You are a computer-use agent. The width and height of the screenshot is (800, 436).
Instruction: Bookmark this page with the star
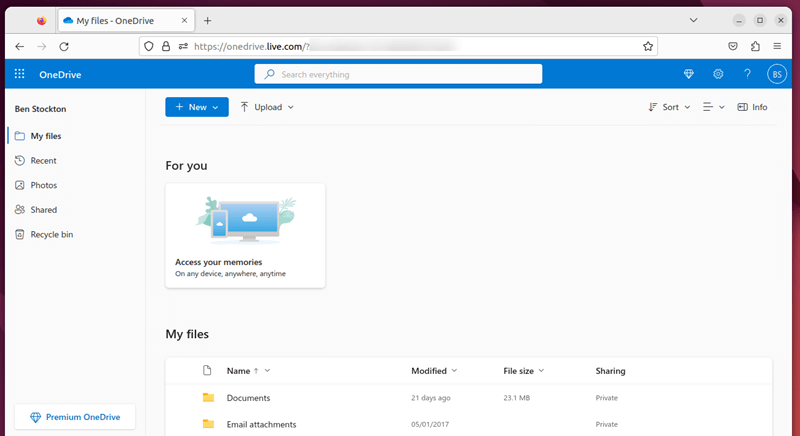click(647, 46)
